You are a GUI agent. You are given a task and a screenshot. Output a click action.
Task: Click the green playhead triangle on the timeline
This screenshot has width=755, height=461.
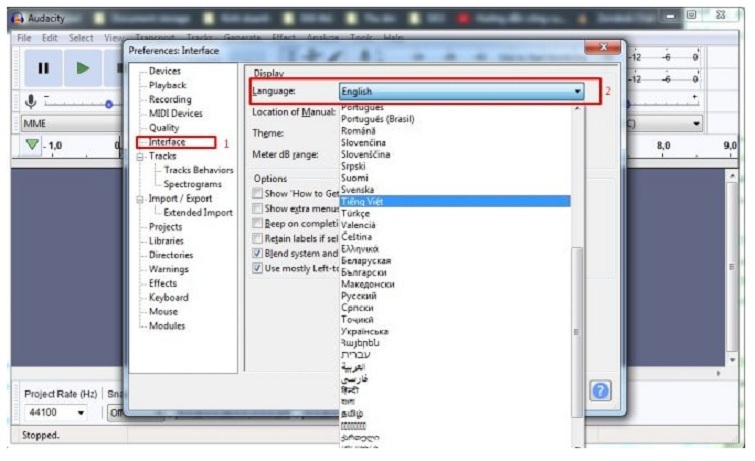[33, 146]
